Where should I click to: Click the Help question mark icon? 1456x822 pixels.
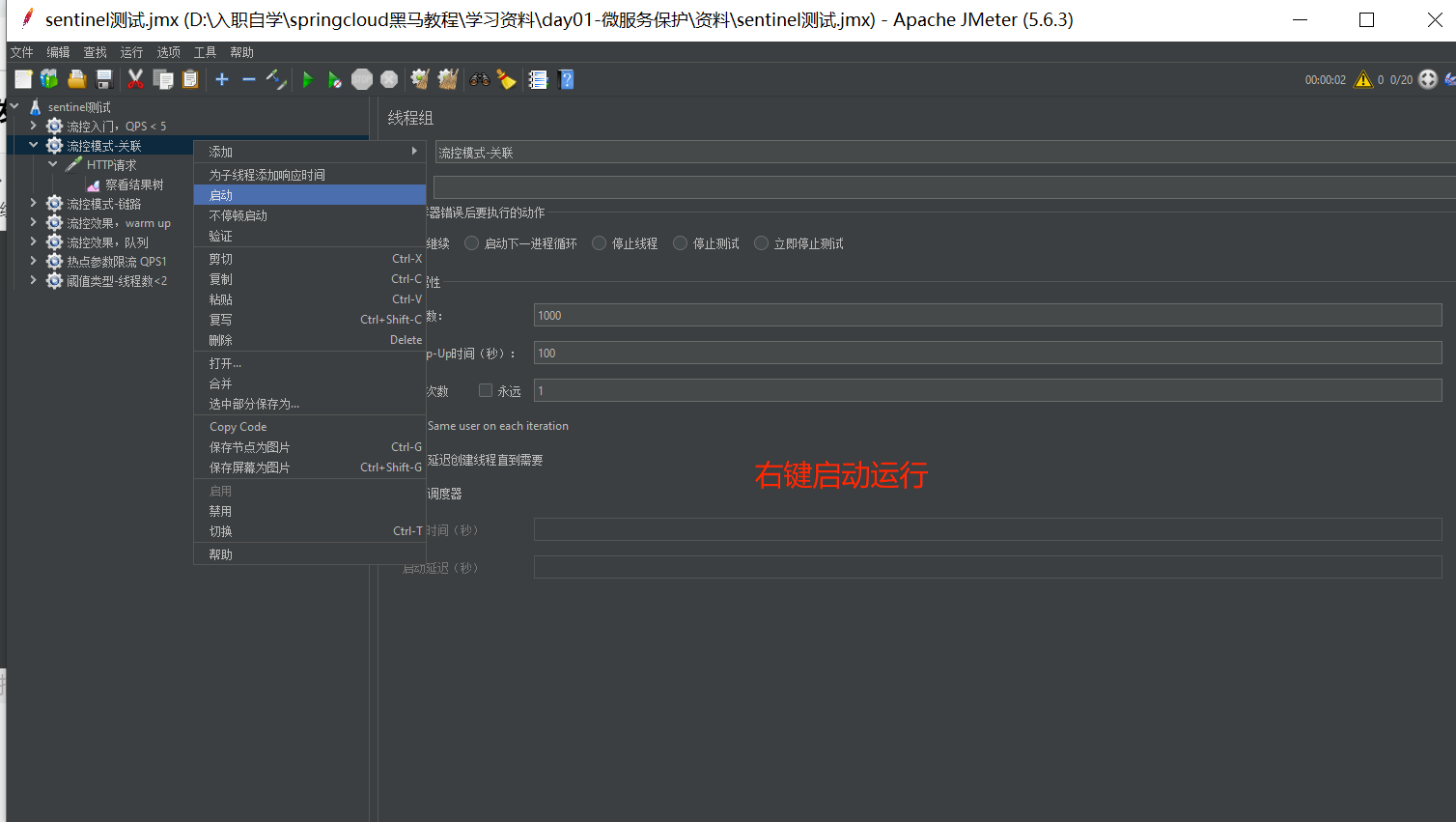pos(567,79)
